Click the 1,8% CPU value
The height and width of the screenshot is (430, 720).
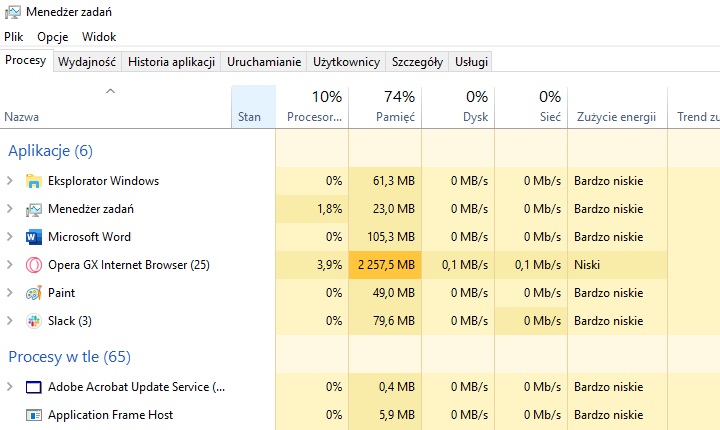click(330, 209)
